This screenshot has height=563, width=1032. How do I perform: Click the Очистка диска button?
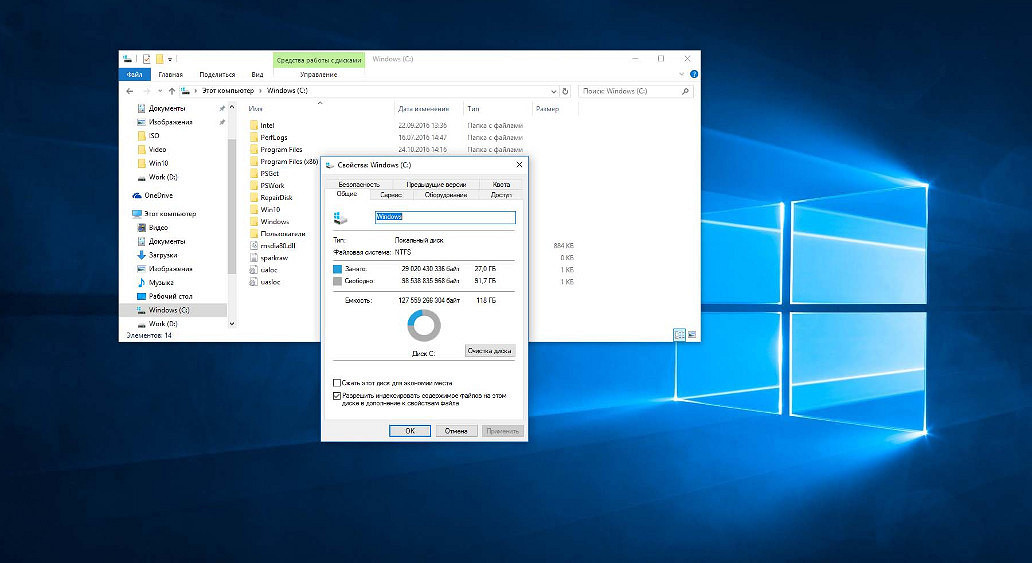click(x=490, y=351)
